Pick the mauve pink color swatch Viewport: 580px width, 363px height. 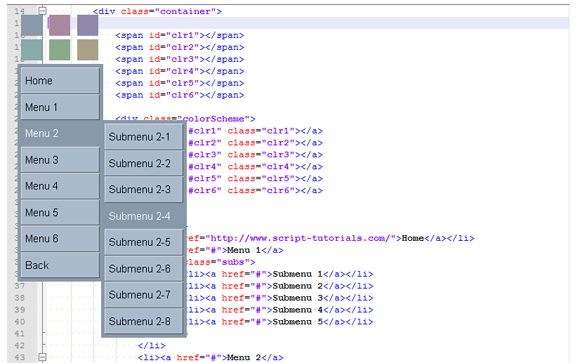(60, 25)
